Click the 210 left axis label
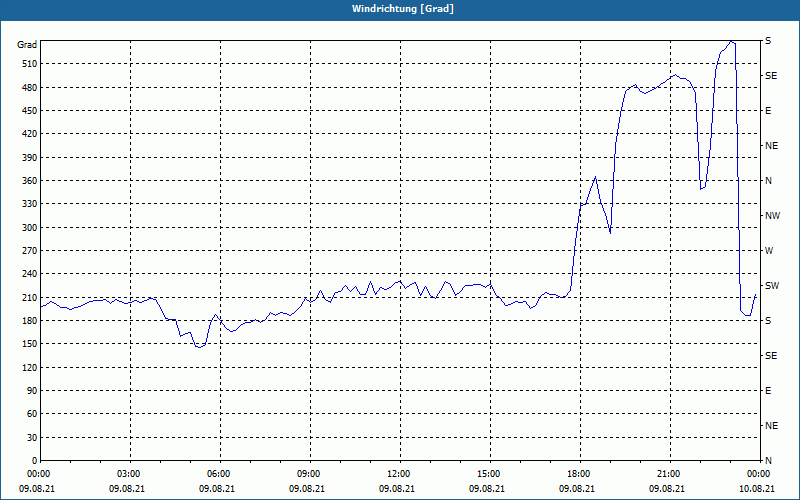800x500 pixels. tap(30, 297)
